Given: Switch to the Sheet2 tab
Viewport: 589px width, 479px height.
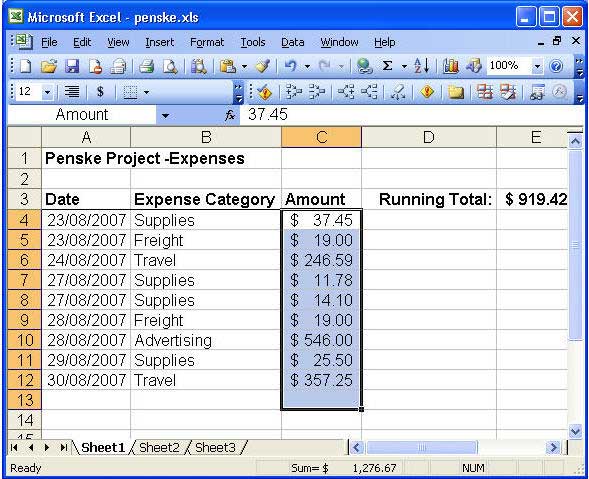Looking at the screenshot, I should (x=159, y=447).
